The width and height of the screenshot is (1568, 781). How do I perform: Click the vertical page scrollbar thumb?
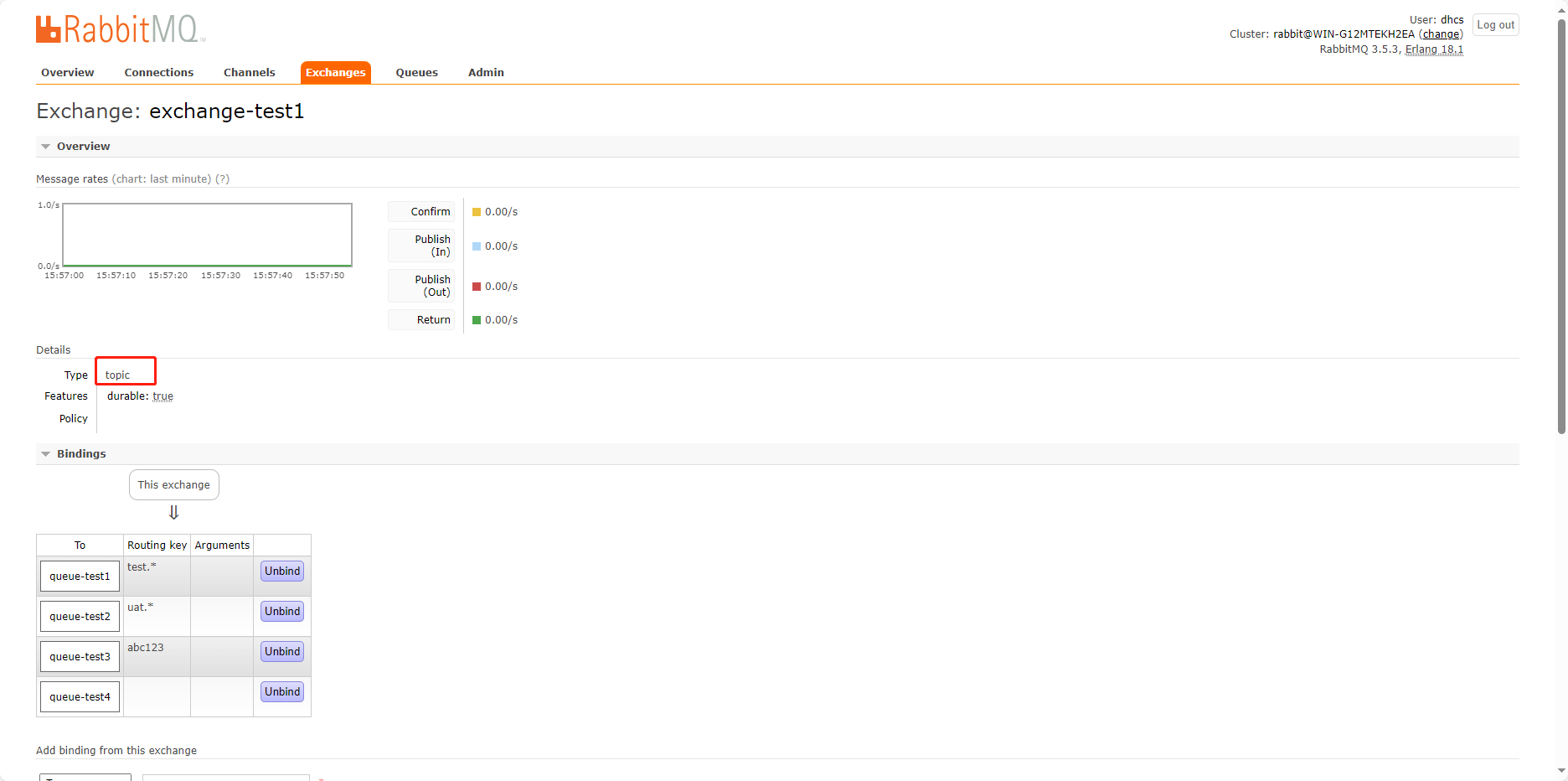point(1561,226)
